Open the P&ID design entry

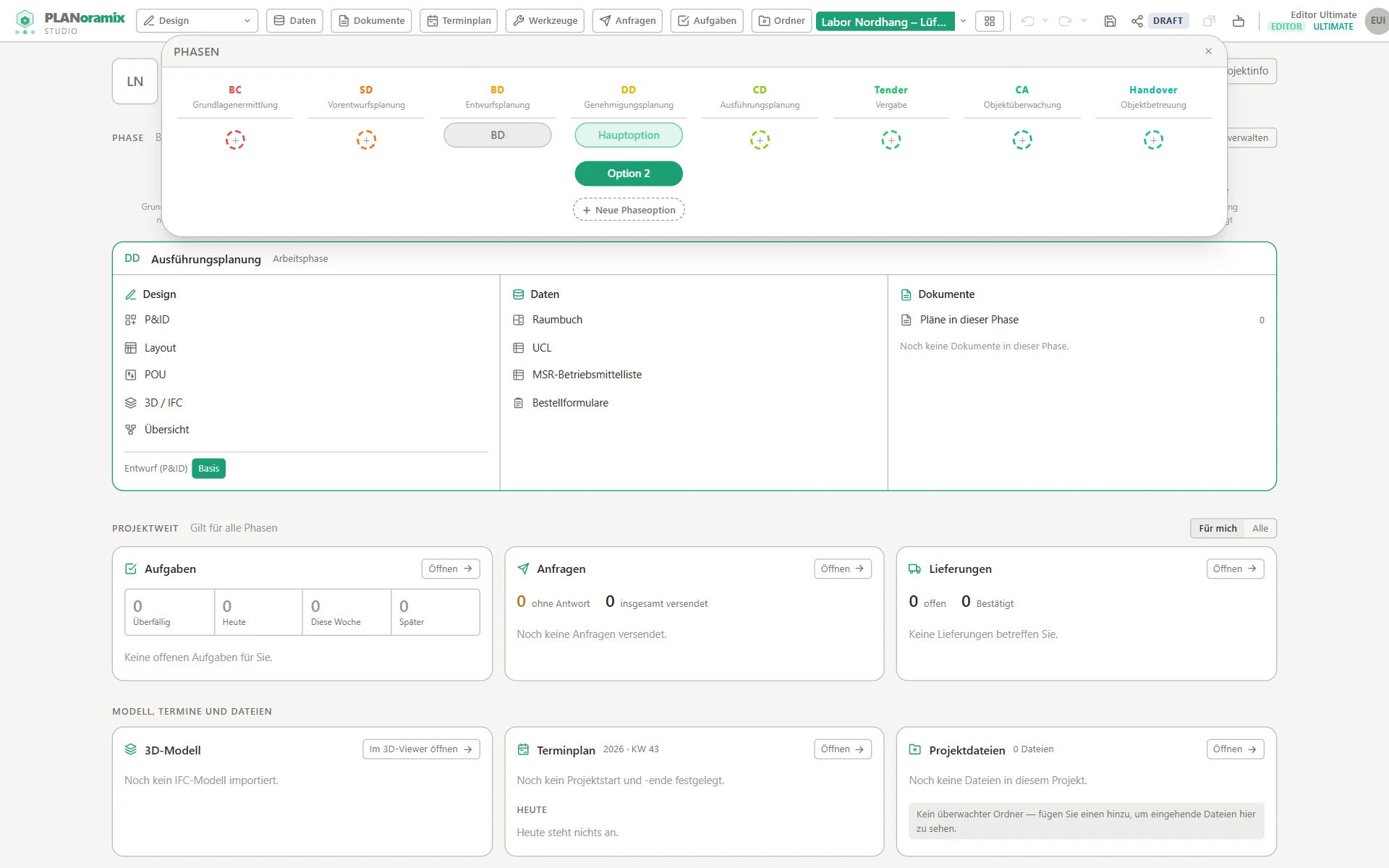pos(306,320)
